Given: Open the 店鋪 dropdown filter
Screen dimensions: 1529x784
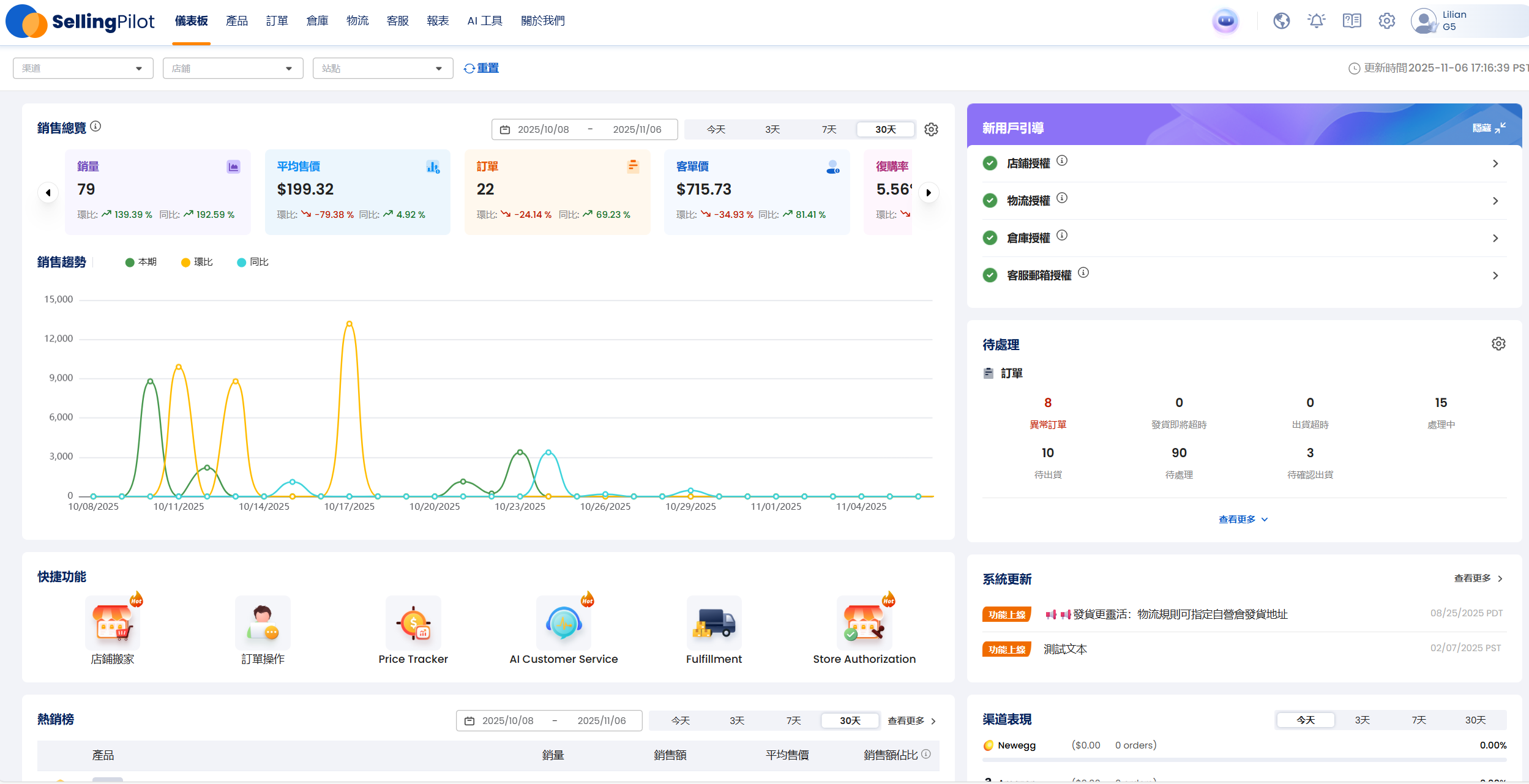Looking at the screenshot, I should pyautogui.click(x=233, y=69).
